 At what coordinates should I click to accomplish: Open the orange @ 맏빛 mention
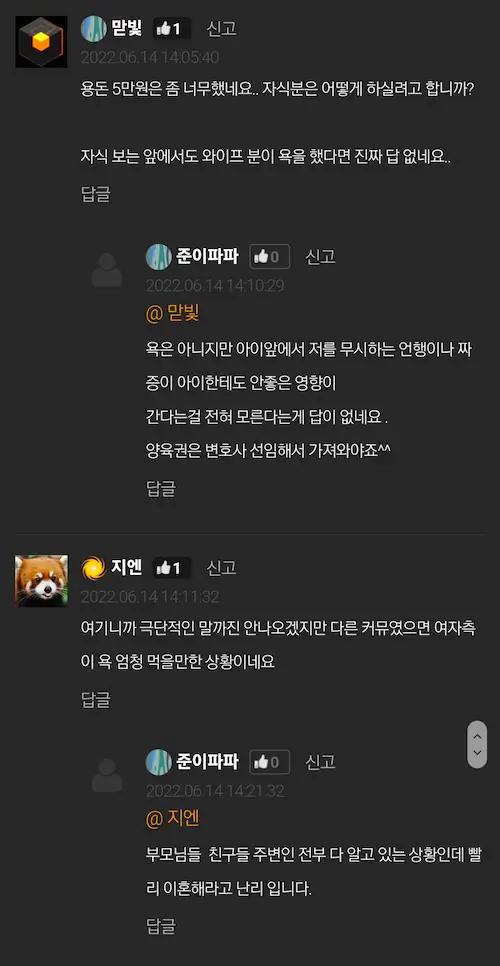click(172, 314)
